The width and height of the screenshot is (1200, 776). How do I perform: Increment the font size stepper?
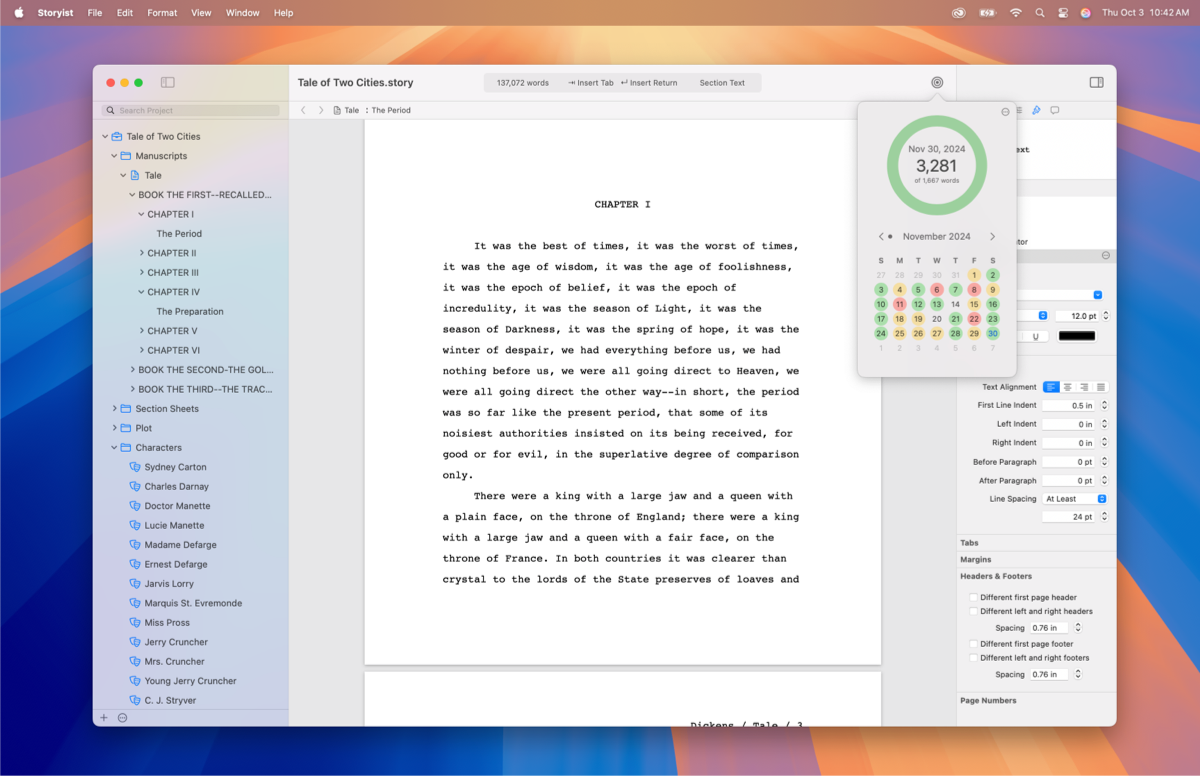tap(1105, 313)
